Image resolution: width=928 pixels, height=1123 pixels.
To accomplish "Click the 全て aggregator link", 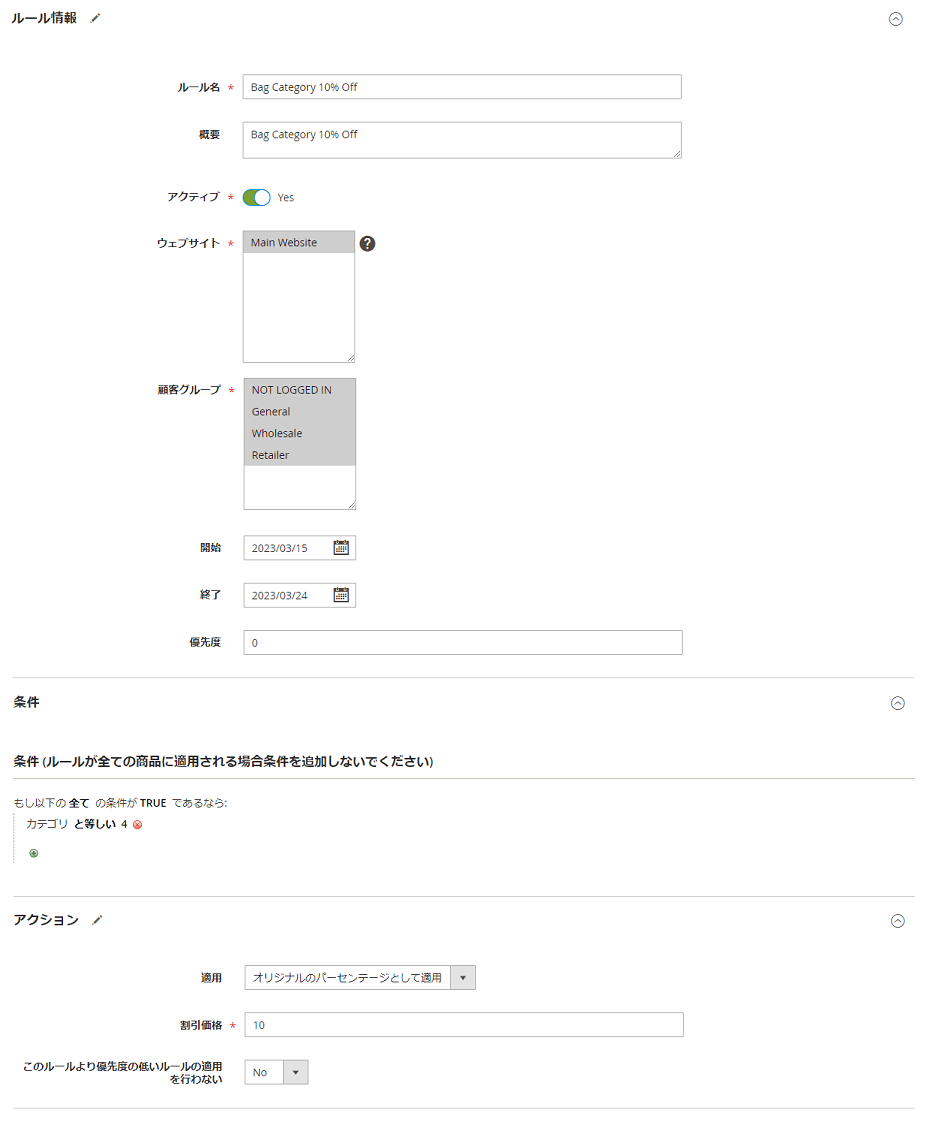I will (79, 803).
